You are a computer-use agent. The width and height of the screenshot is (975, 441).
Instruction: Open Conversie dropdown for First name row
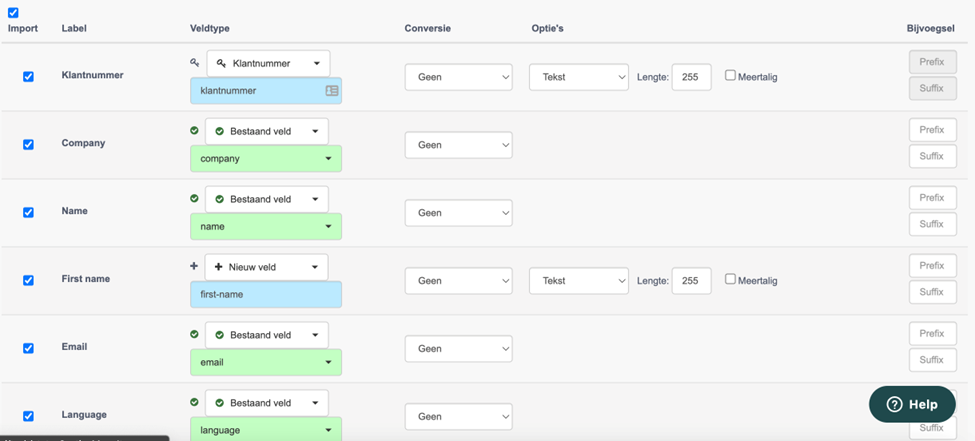click(x=459, y=281)
